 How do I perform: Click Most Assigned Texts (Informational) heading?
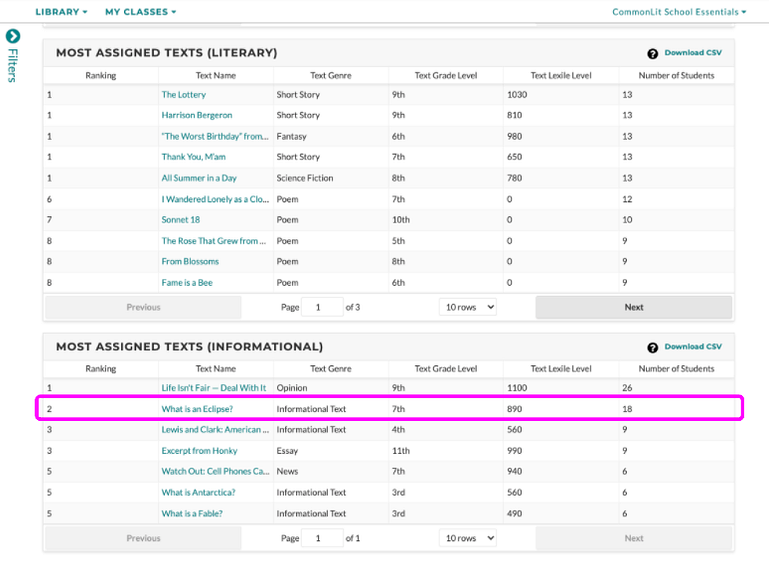pos(189,347)
